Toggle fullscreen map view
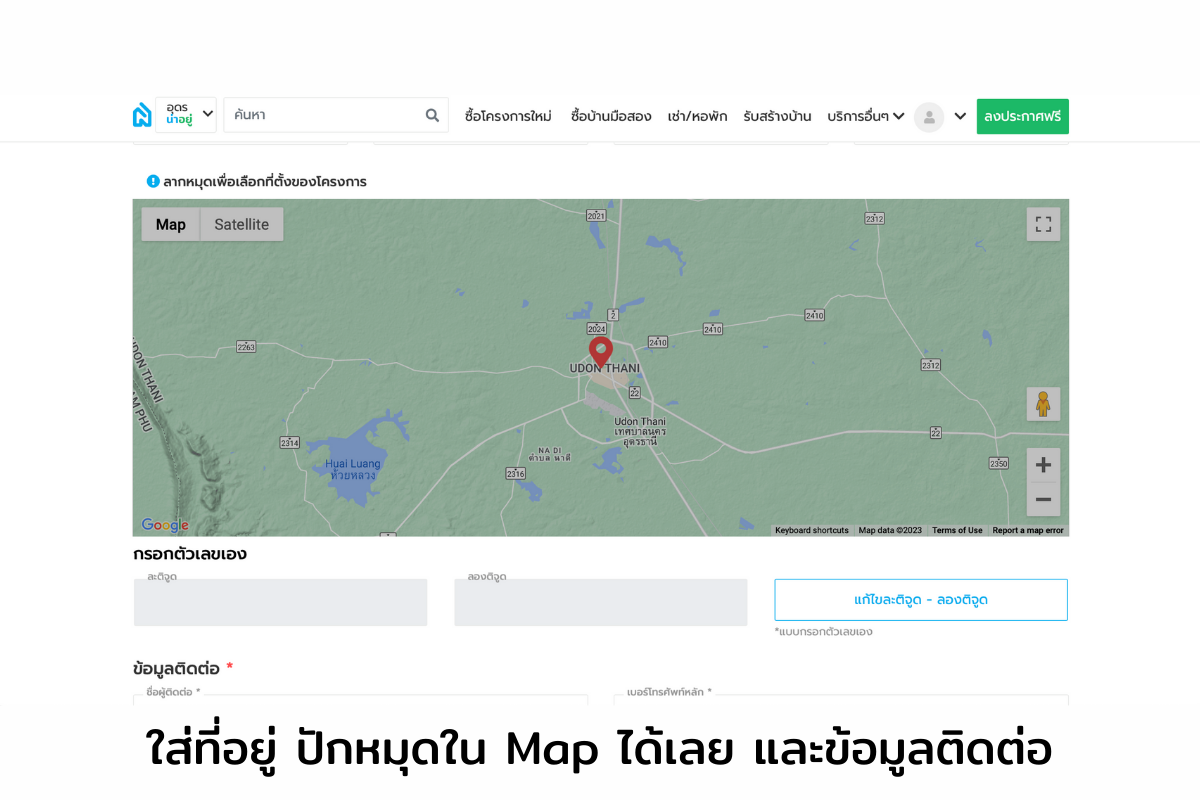1200x800 pixels. (x=1043, y=224)
